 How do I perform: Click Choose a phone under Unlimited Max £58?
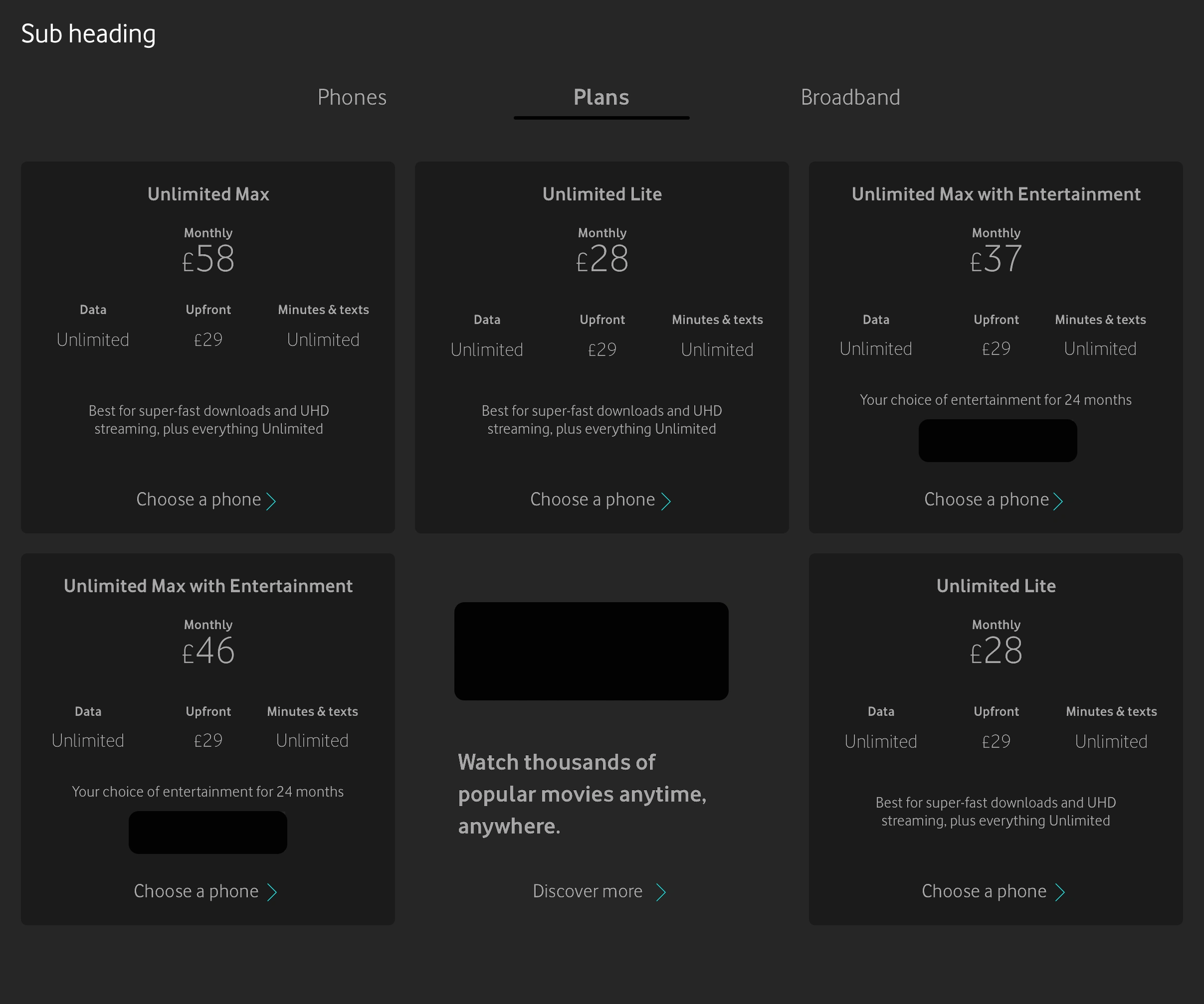(x=199, y=499)
